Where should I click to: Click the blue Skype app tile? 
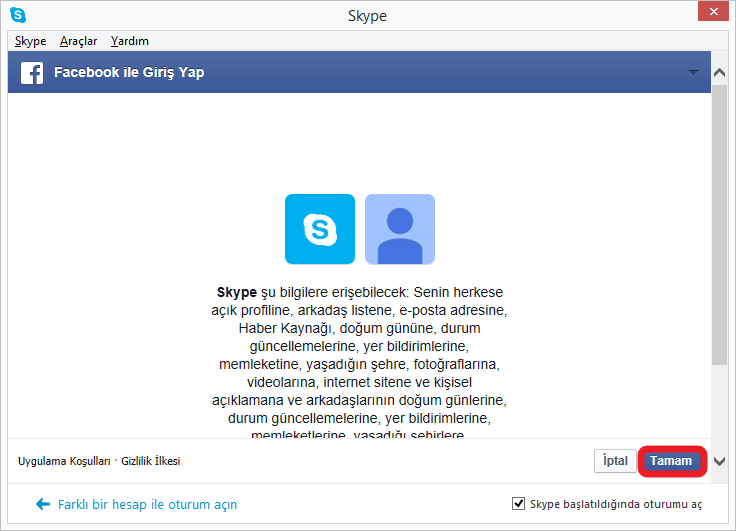click(320, 229)
